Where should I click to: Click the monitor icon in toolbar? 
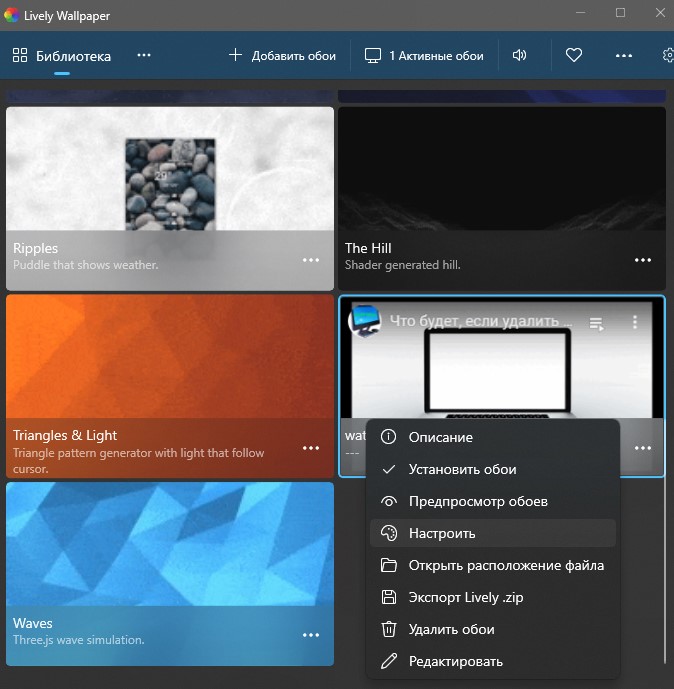click(x=373, y=56)
